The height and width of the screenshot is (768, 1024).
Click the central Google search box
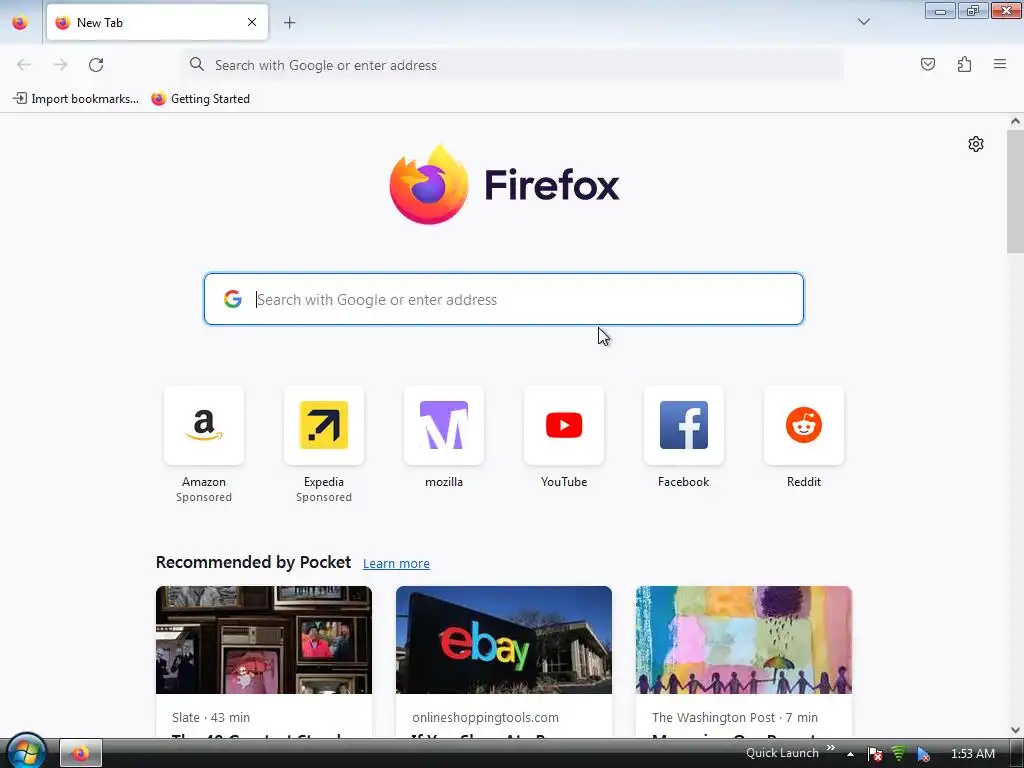(x=504, y=299)
